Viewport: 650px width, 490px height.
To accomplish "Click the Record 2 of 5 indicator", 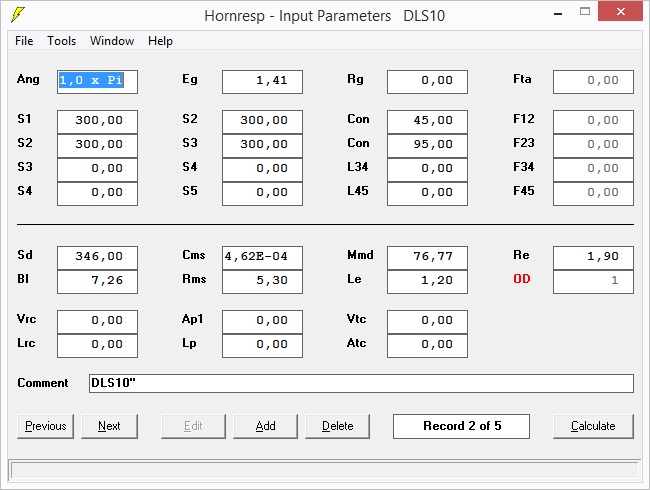I will 461,426.
